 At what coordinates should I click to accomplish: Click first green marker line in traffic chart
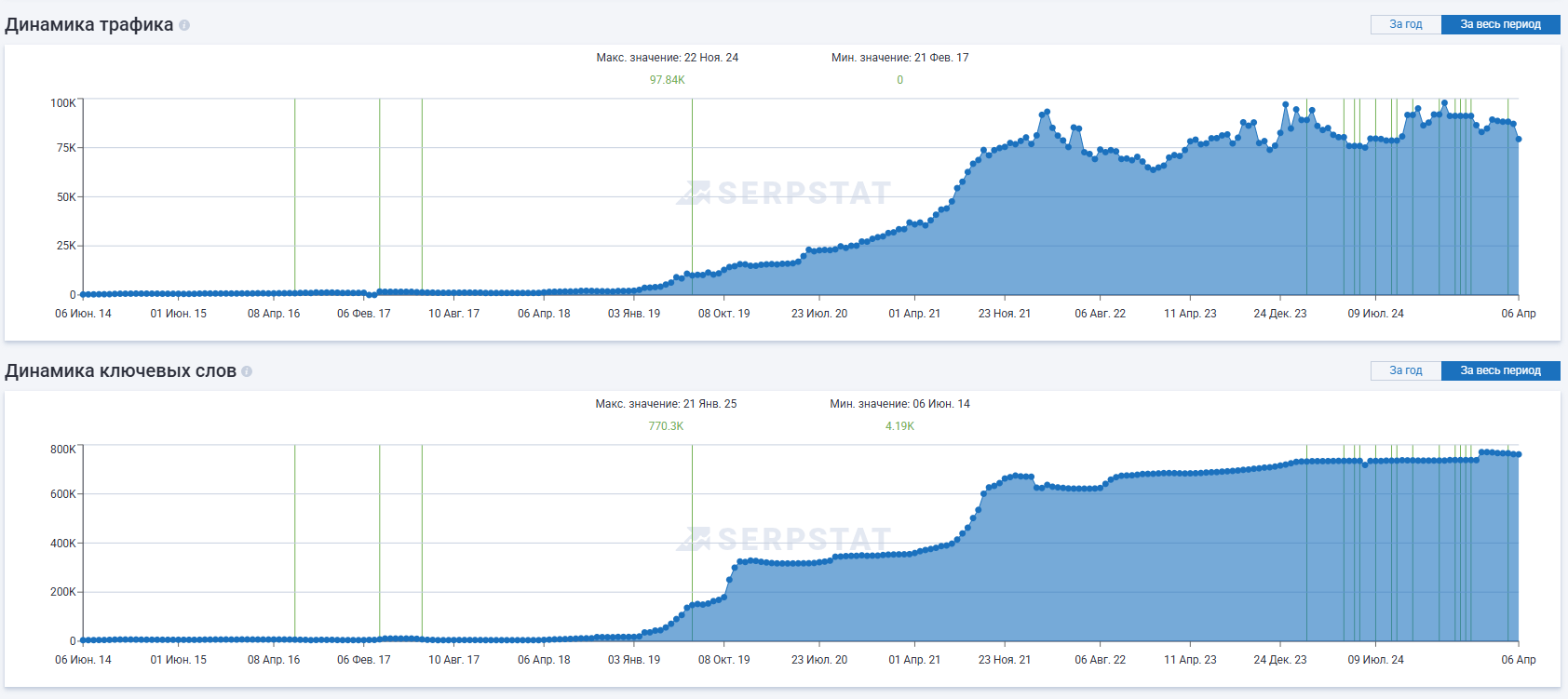pyautogui.click(x=295, y=195)
